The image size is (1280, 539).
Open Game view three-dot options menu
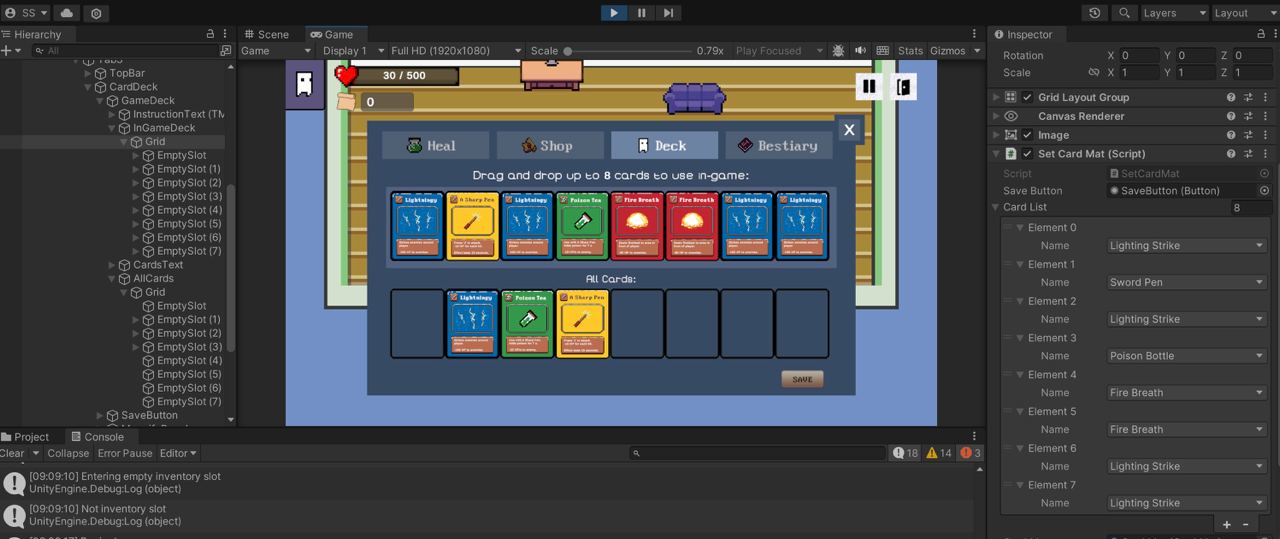pos(975,34)
